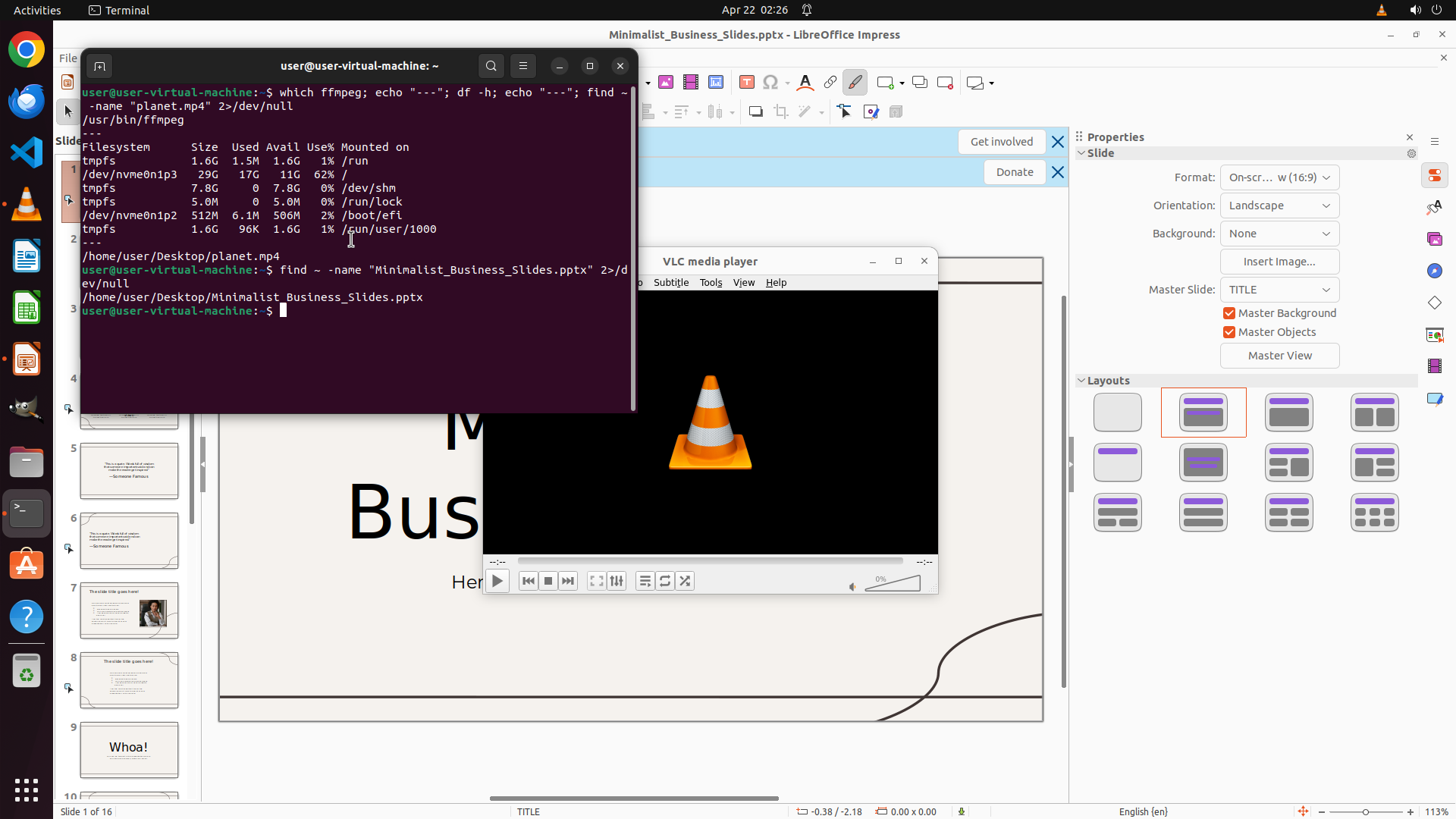The height and width of the screenshot is (819, 1456).
Task: Select slide 9 Whoa! thumbnail
Action: point(130,749)
